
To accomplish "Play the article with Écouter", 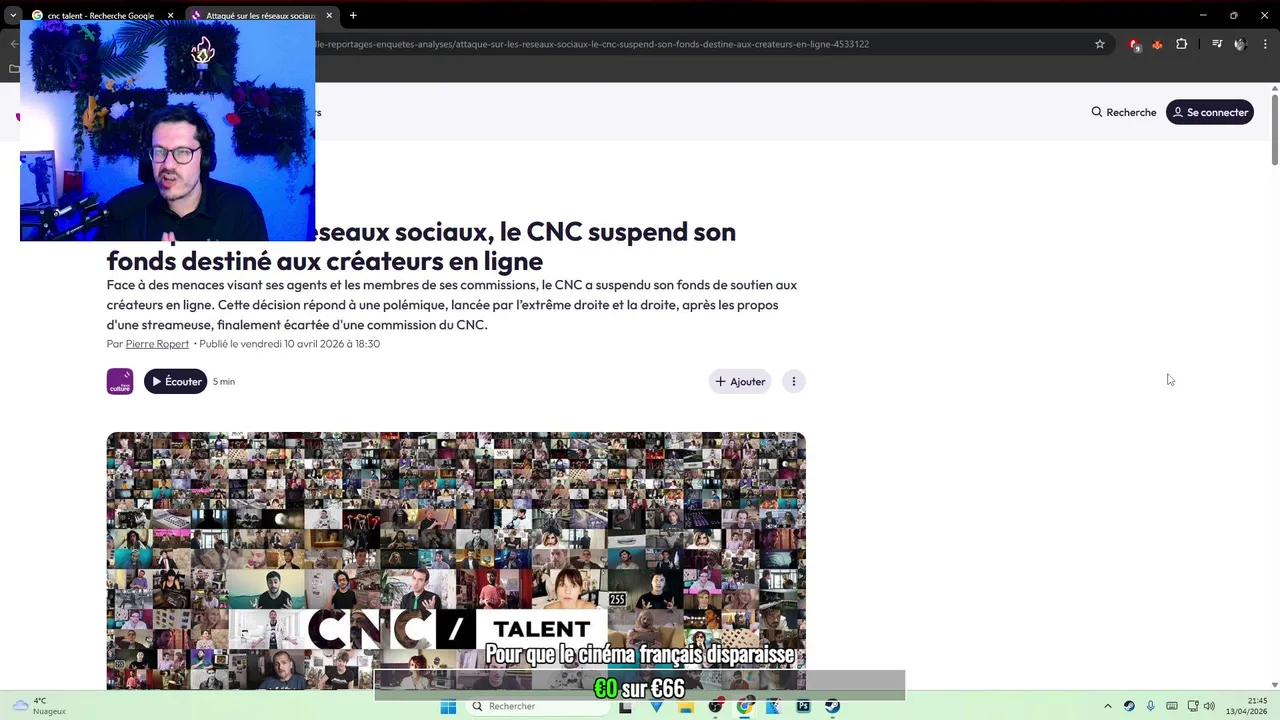I will [175, 381].
